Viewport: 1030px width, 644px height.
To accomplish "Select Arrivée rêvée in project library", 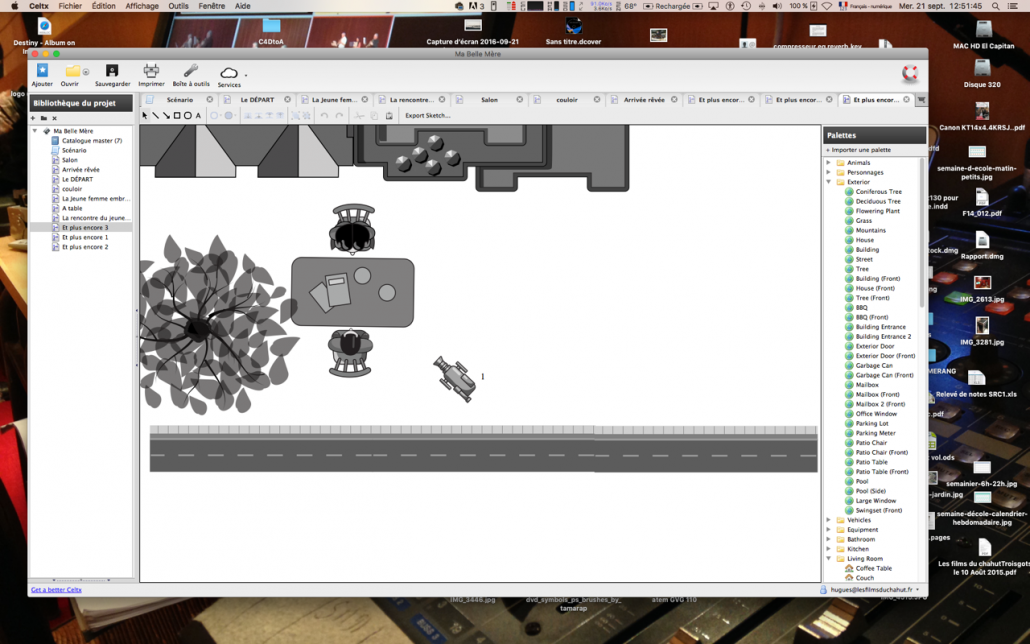I will (x=80, y=170).
